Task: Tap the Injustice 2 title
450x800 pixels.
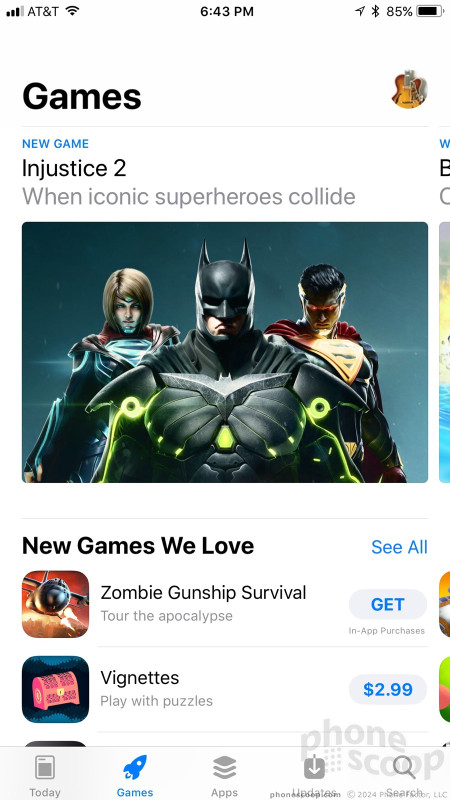Action: click(74, 168)
